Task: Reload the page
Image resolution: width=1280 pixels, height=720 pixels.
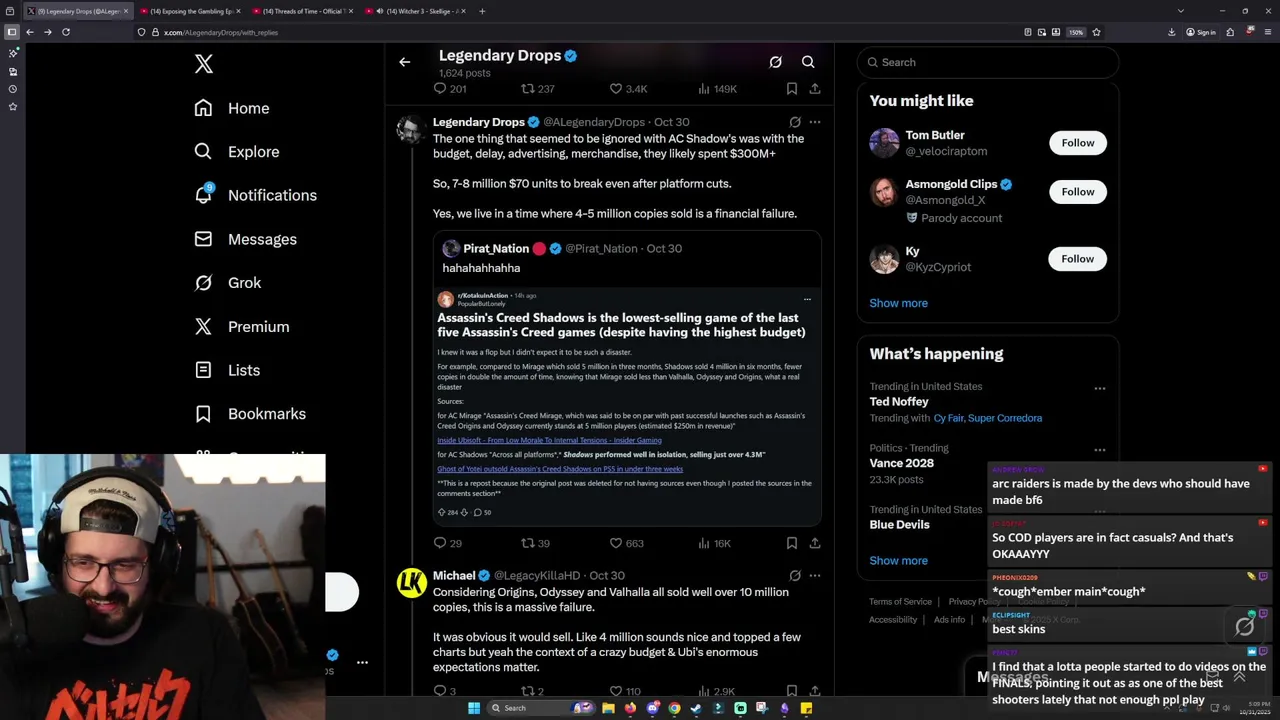Action: coord(66,32)
